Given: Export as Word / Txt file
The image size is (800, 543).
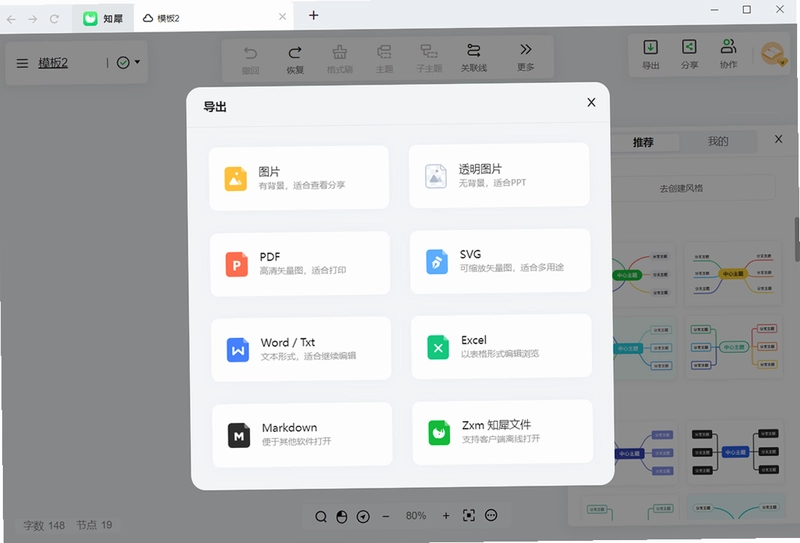Looking at the screenshot, I should (301, 349).
